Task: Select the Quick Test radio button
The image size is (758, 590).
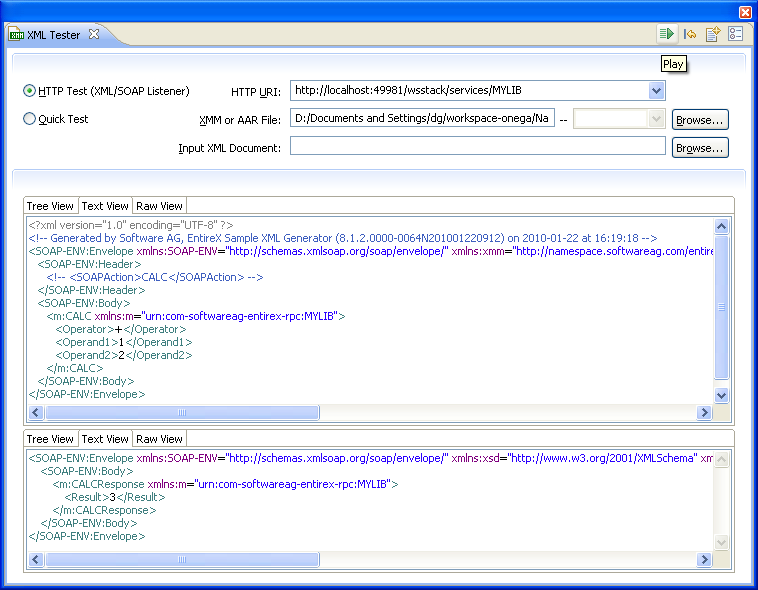Action: tap(29, 119)
